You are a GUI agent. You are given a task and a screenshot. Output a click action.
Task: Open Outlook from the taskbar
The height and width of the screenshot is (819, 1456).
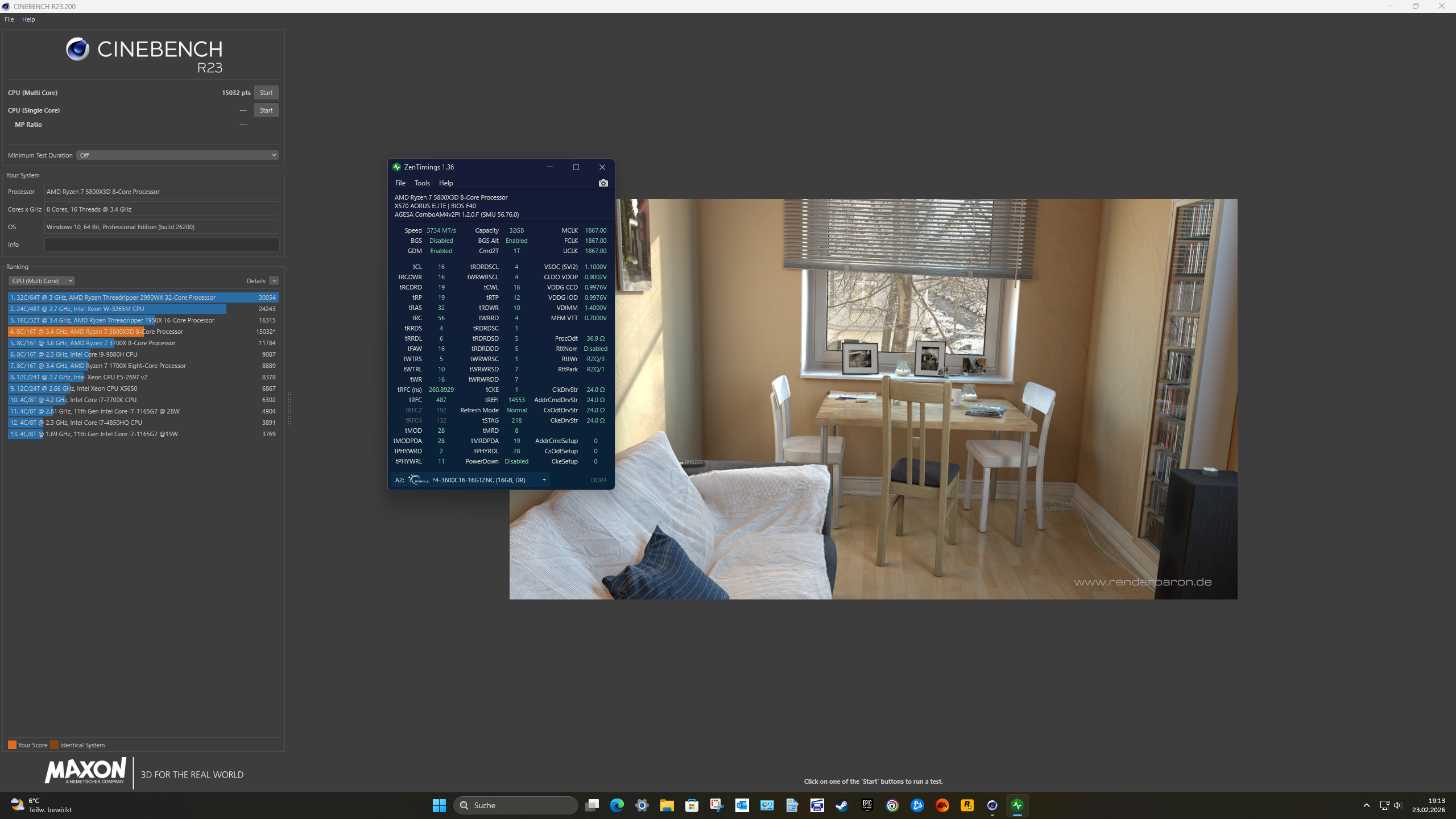[x=741, y=805]
